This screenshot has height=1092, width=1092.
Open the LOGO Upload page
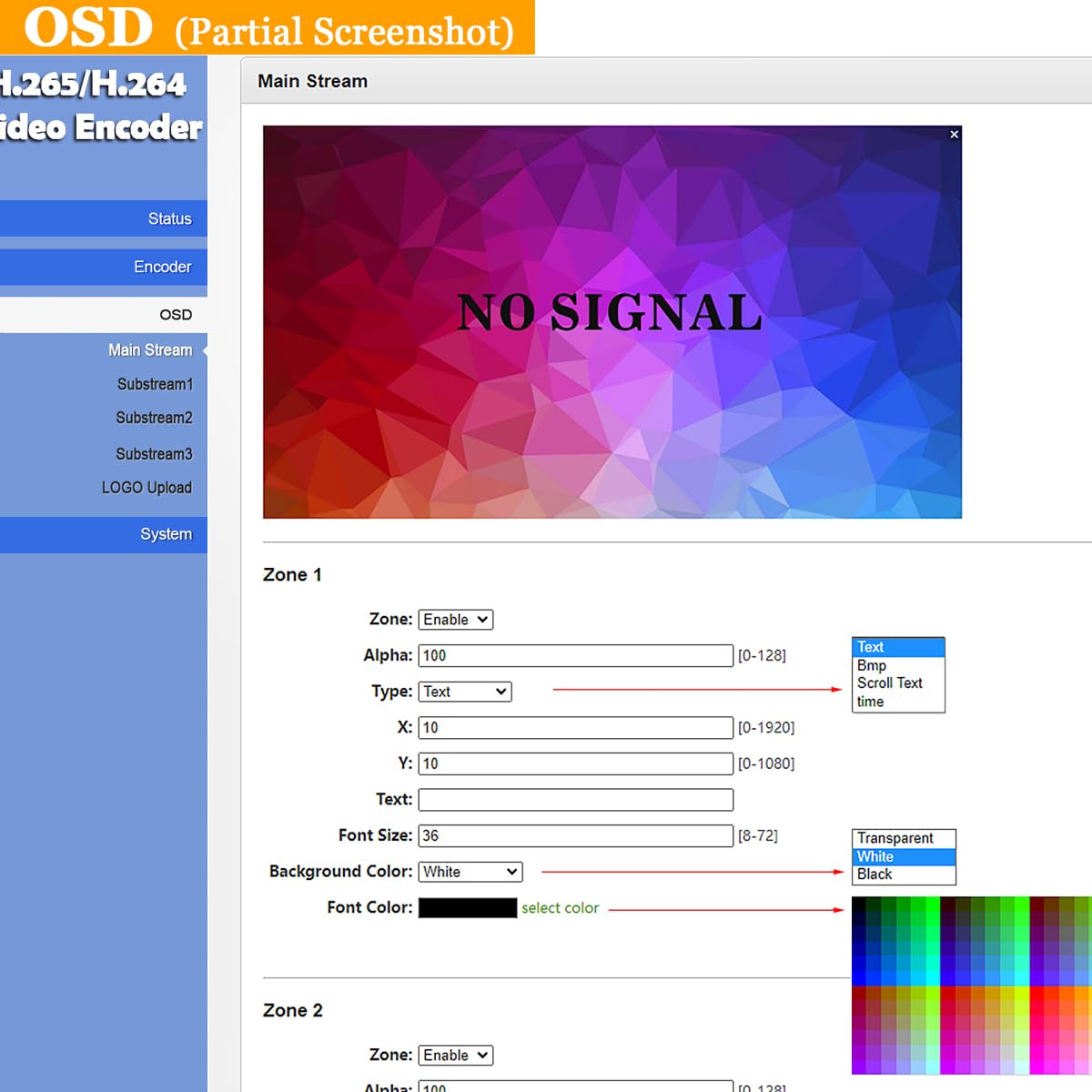[x=147, y=488]
